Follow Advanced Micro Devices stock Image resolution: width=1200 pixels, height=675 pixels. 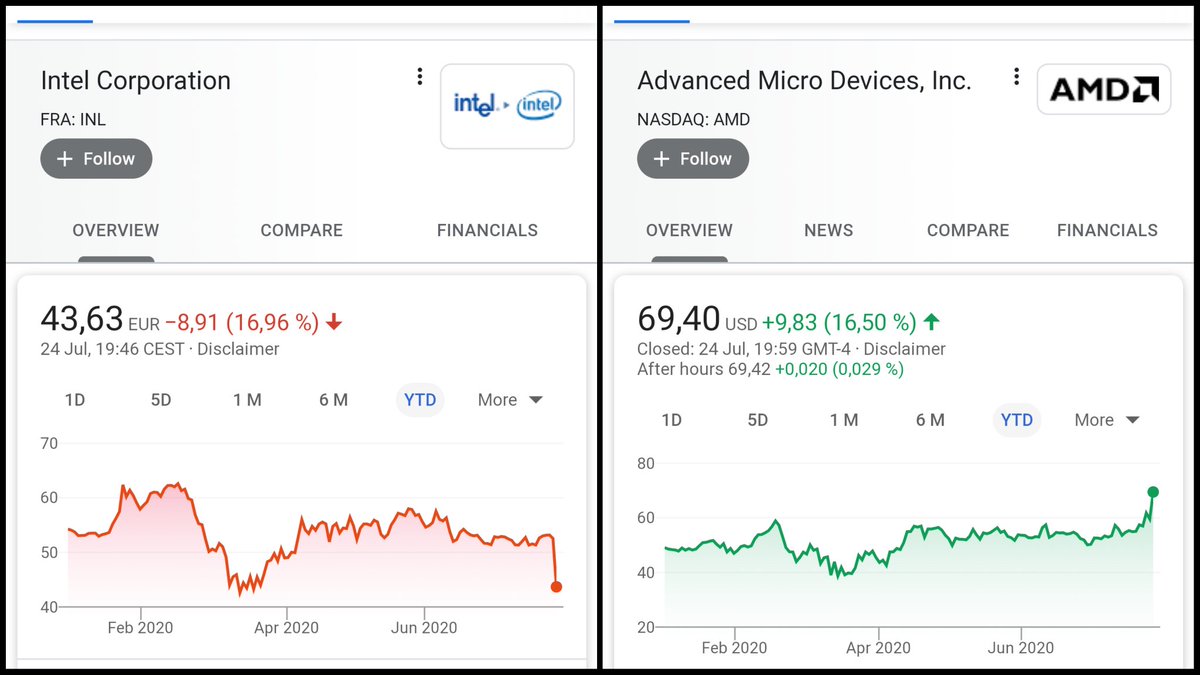693,159
